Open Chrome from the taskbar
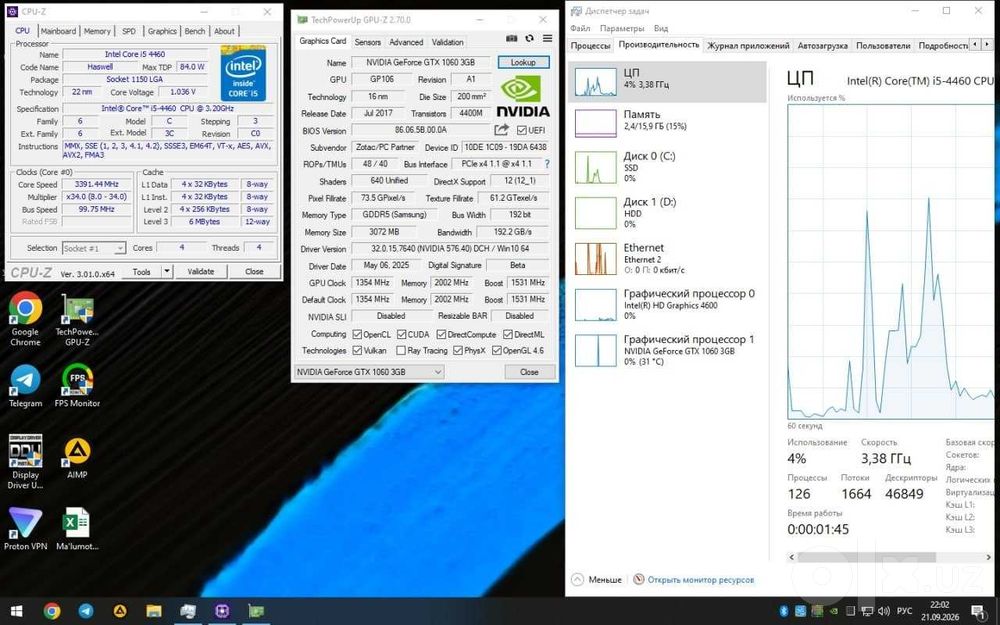This screenshot has width=1000, height=625. [52, 611]
